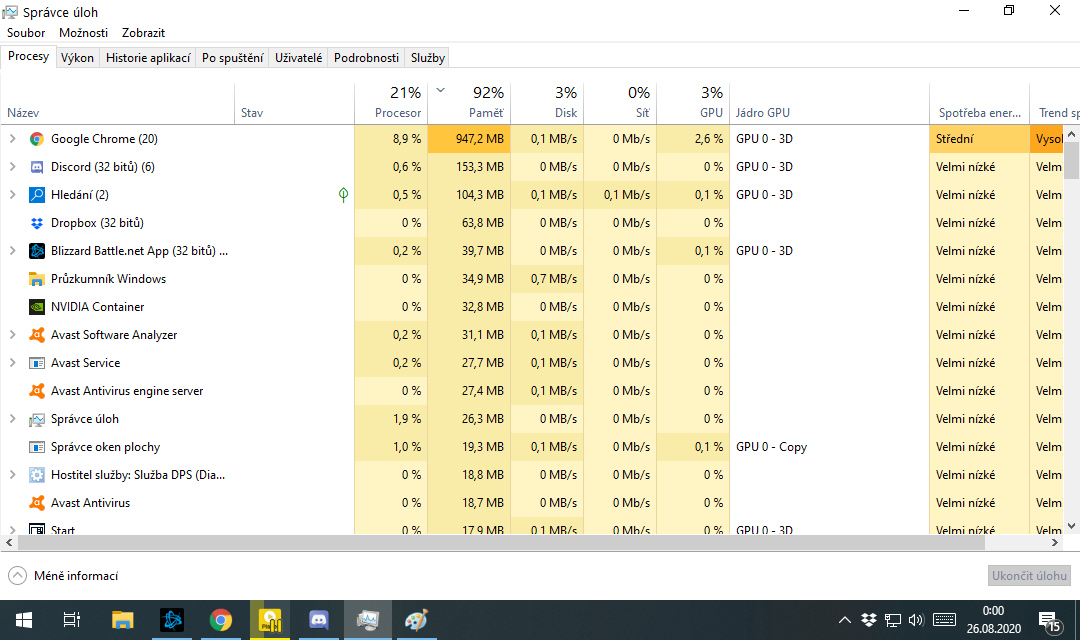Switch to the Výkon tab
The width and height of the screenshot is (1080, 640).
[77, 58]
